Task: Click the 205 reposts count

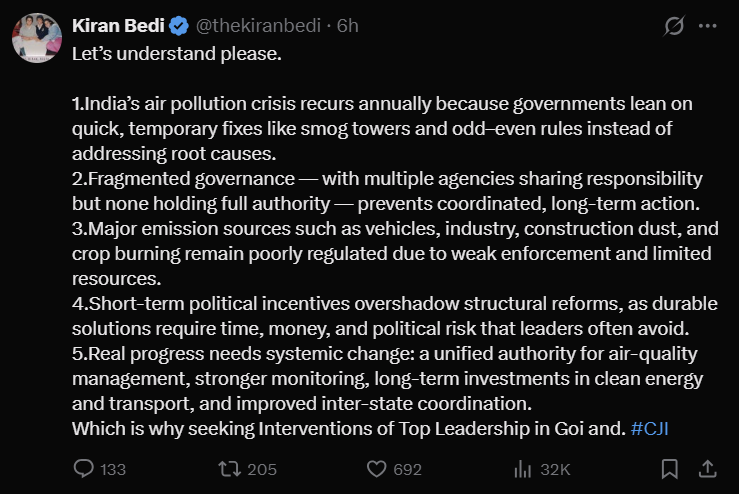Action: [x=261, y=469]
